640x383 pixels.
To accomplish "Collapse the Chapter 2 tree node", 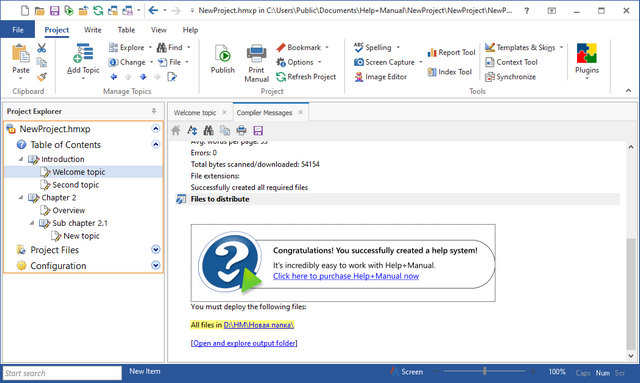I will pos(21,198).
